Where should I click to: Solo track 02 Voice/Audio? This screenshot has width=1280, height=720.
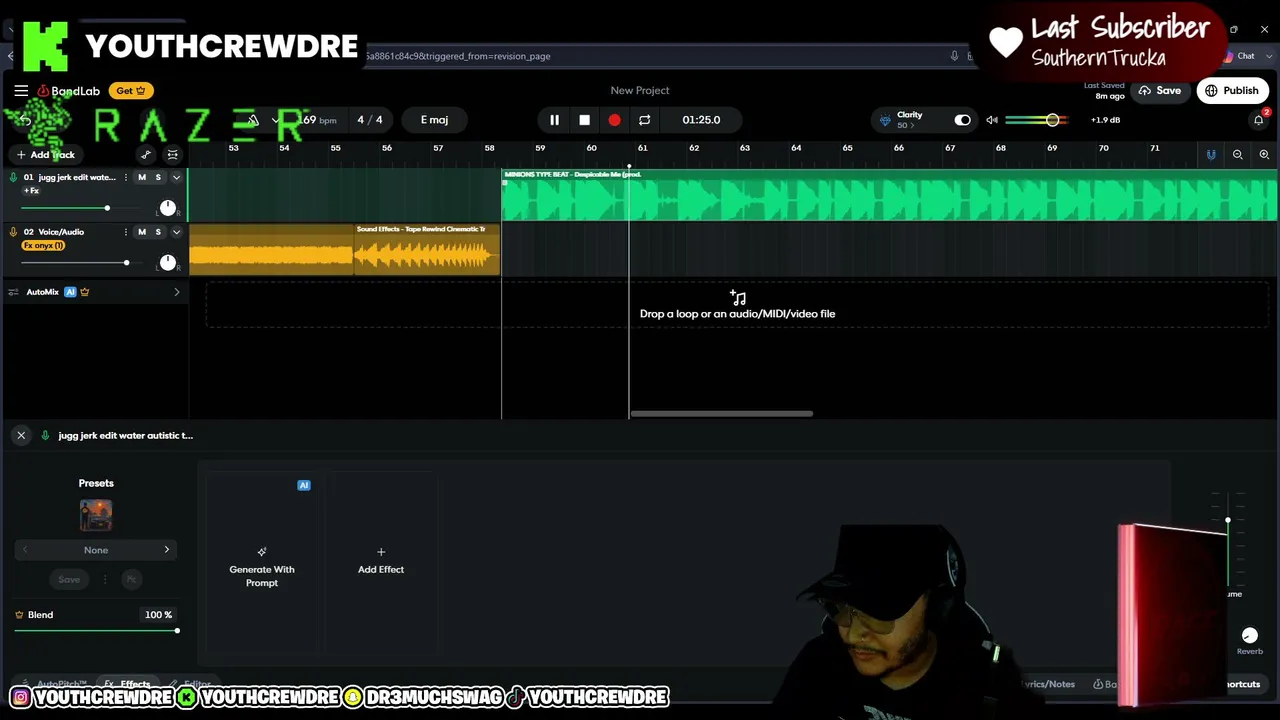[x=158, y=232]
